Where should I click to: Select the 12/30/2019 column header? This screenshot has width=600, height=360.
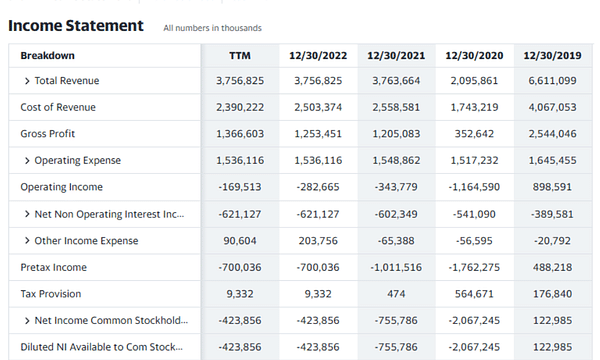(552, 56)
